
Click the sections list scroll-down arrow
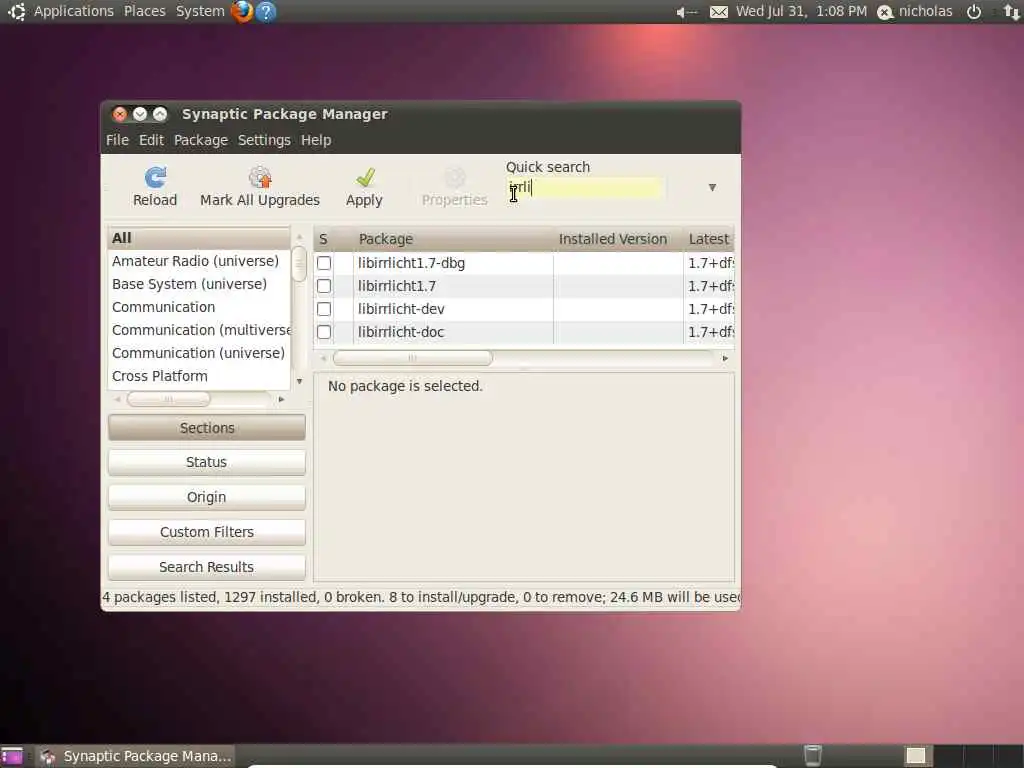[x=299, y=381]
